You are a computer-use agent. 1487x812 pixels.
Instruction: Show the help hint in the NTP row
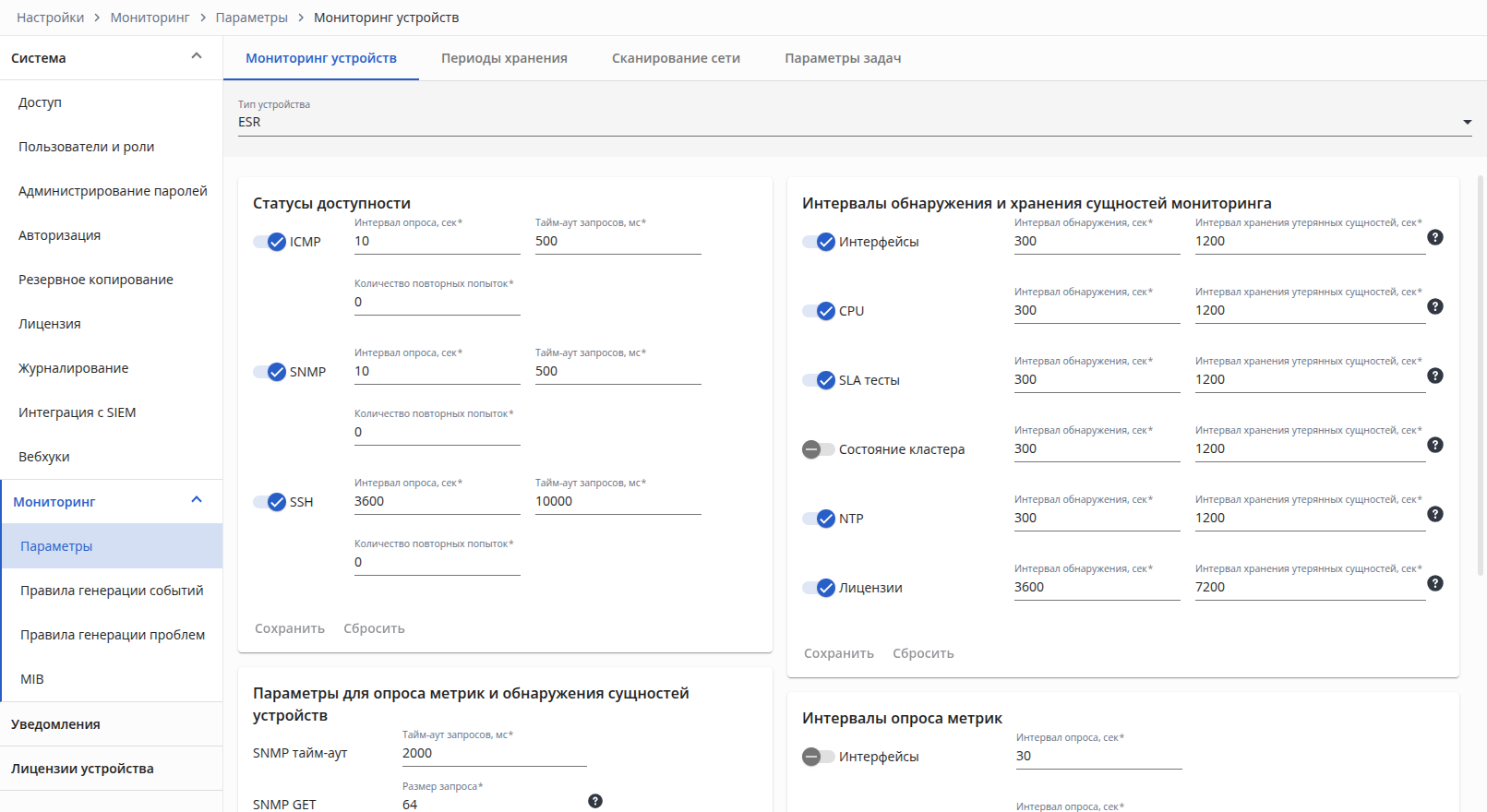(1434, 514)
